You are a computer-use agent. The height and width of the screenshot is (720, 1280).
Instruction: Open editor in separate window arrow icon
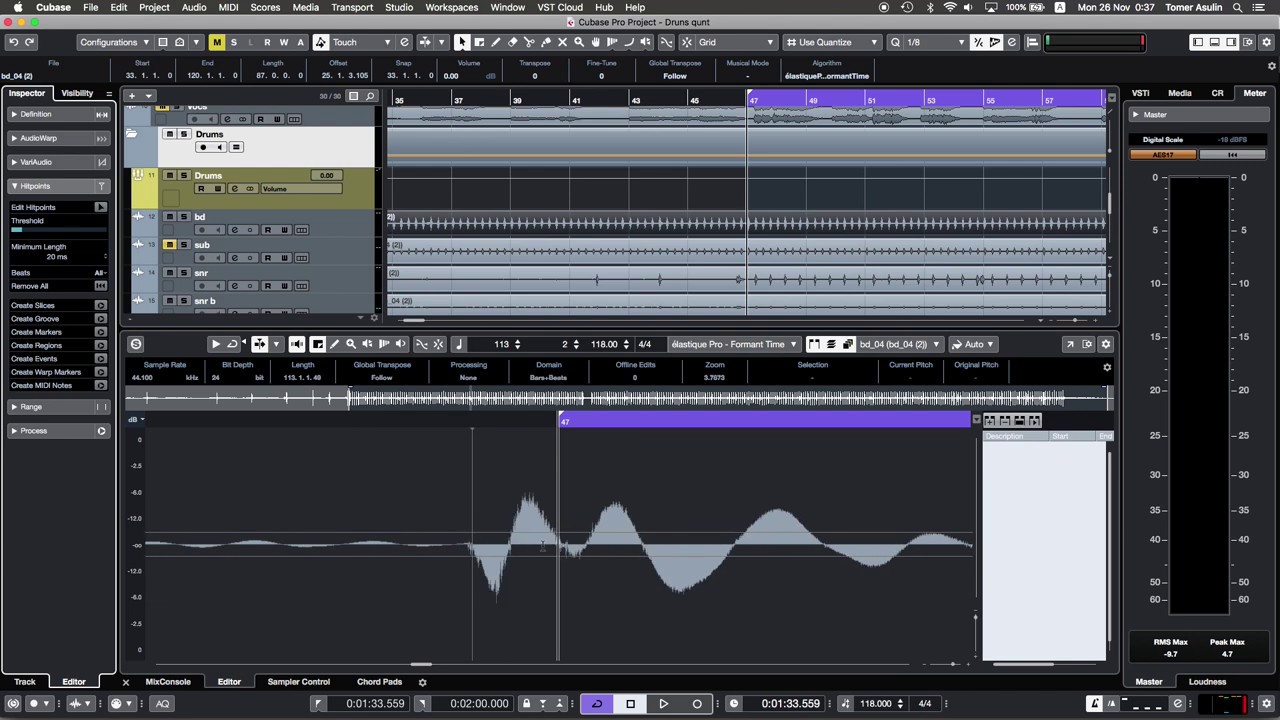point(1070,344)
